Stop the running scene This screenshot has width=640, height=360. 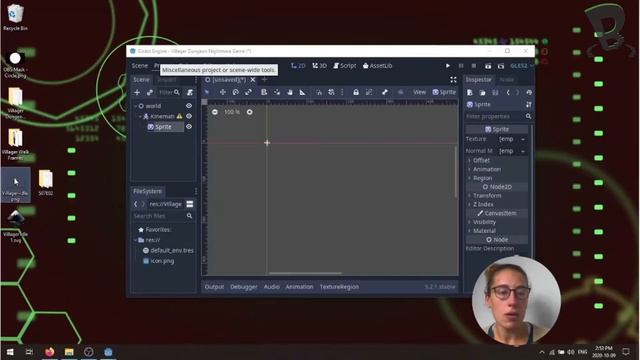tap(473, 66)
